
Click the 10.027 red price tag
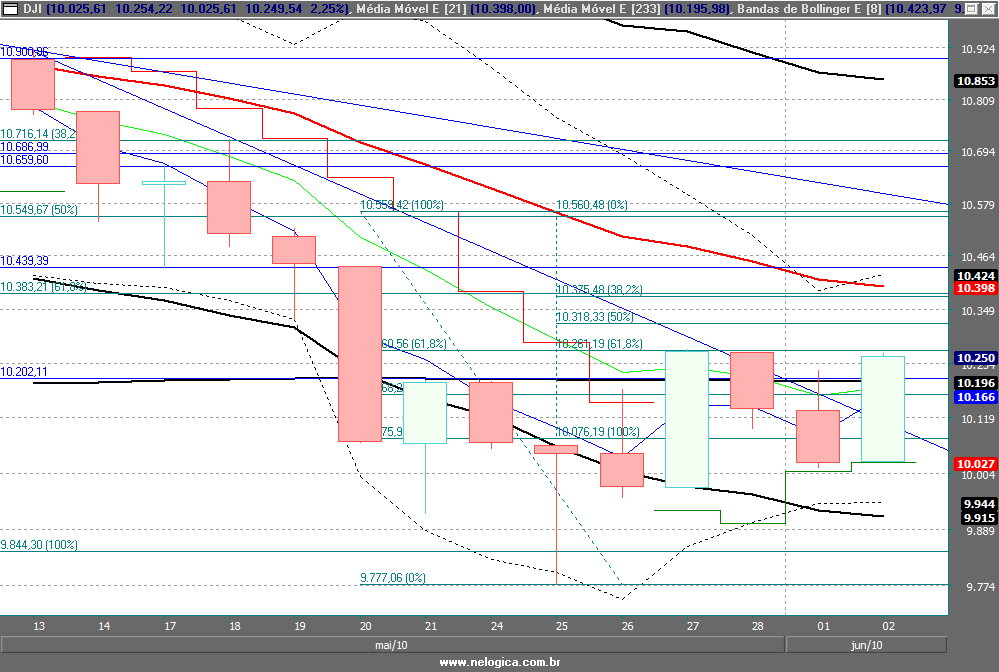(975, 464)
